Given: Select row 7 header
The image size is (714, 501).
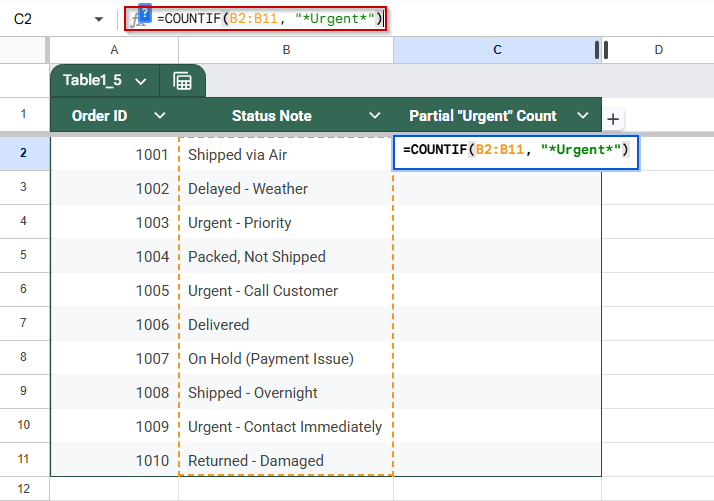Looking at the screenshot, I should pos(24,323).
